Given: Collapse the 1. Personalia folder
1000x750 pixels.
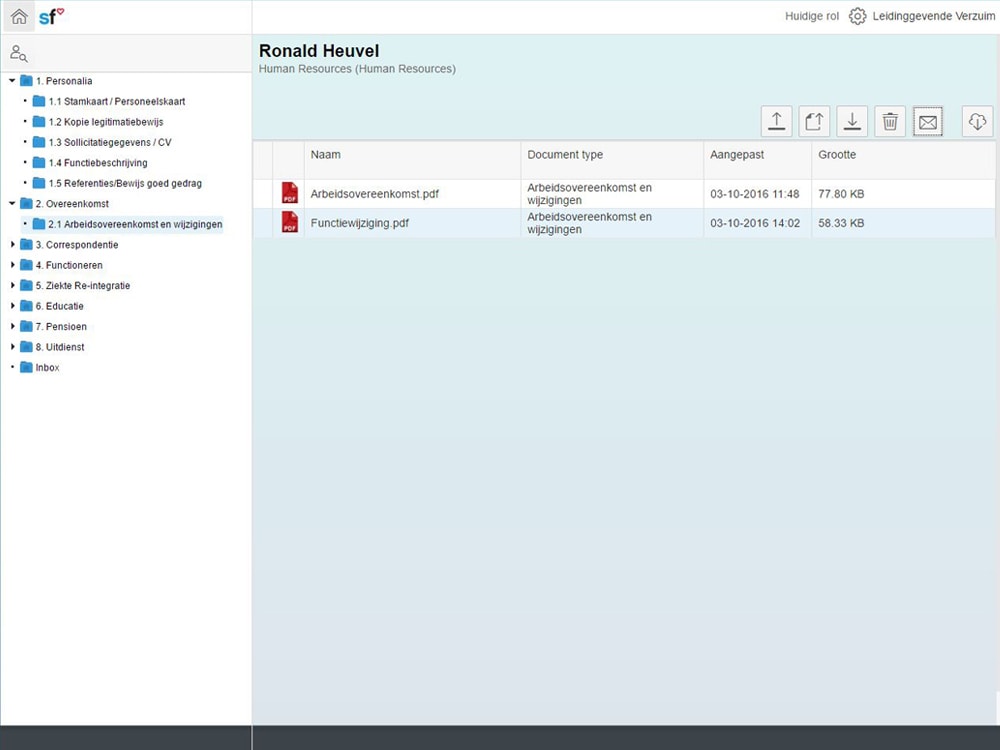Looking at the screenshot, I should (12, 81).
